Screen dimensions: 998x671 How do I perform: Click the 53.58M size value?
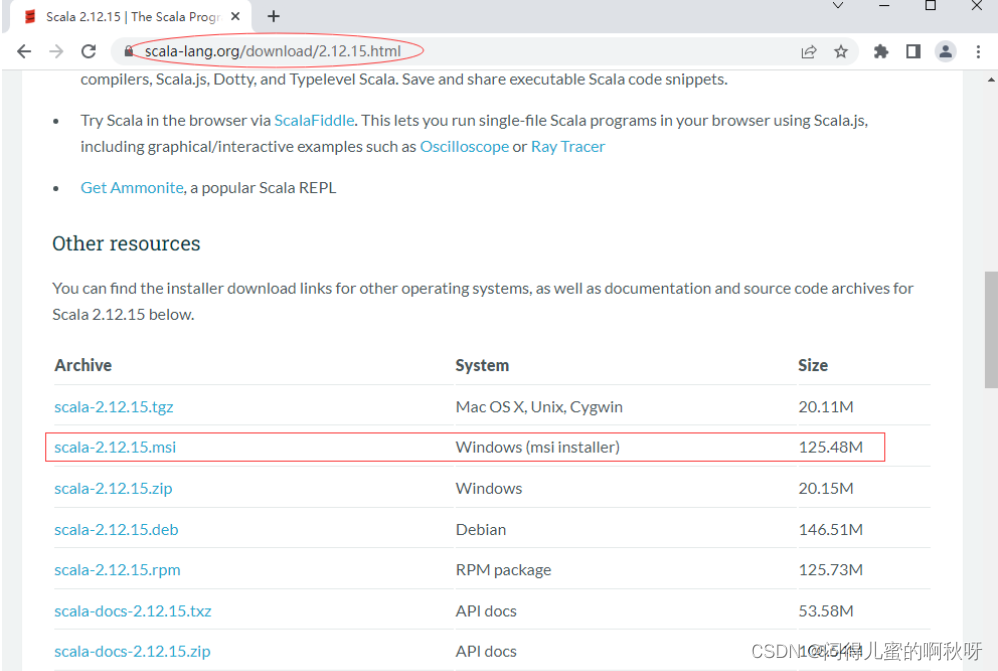[826, 611]
